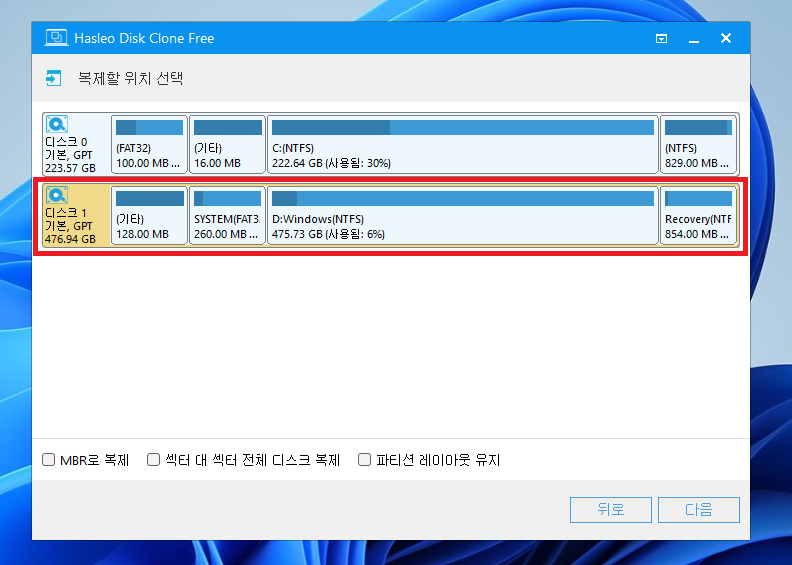
Task: Close the Hasleo Disk Clone window
Action: [x=726, y=38]
